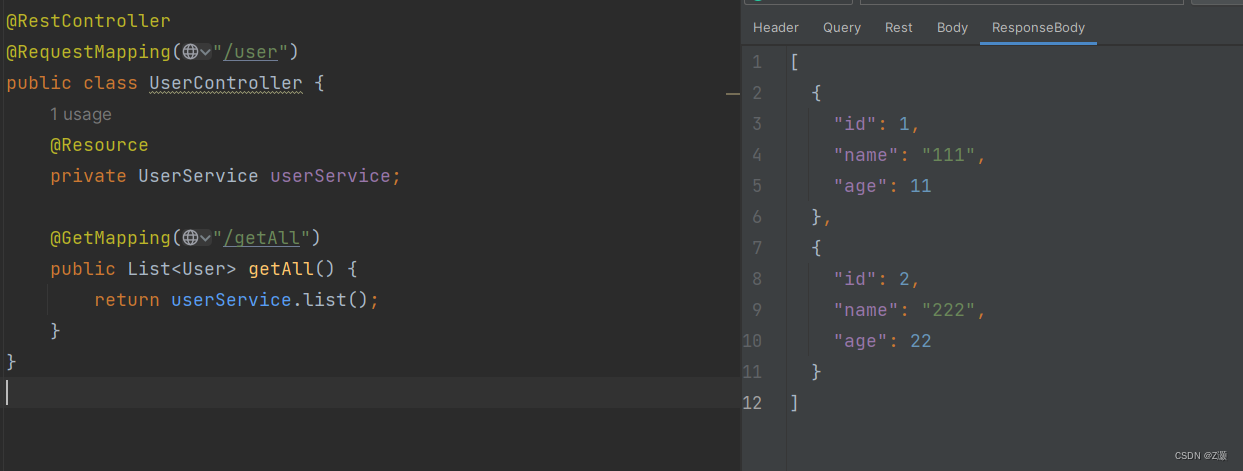The height and width of the screenshot is (471, 1243).
Task: Open the Rest tab
Action: [x=898, y=27]
